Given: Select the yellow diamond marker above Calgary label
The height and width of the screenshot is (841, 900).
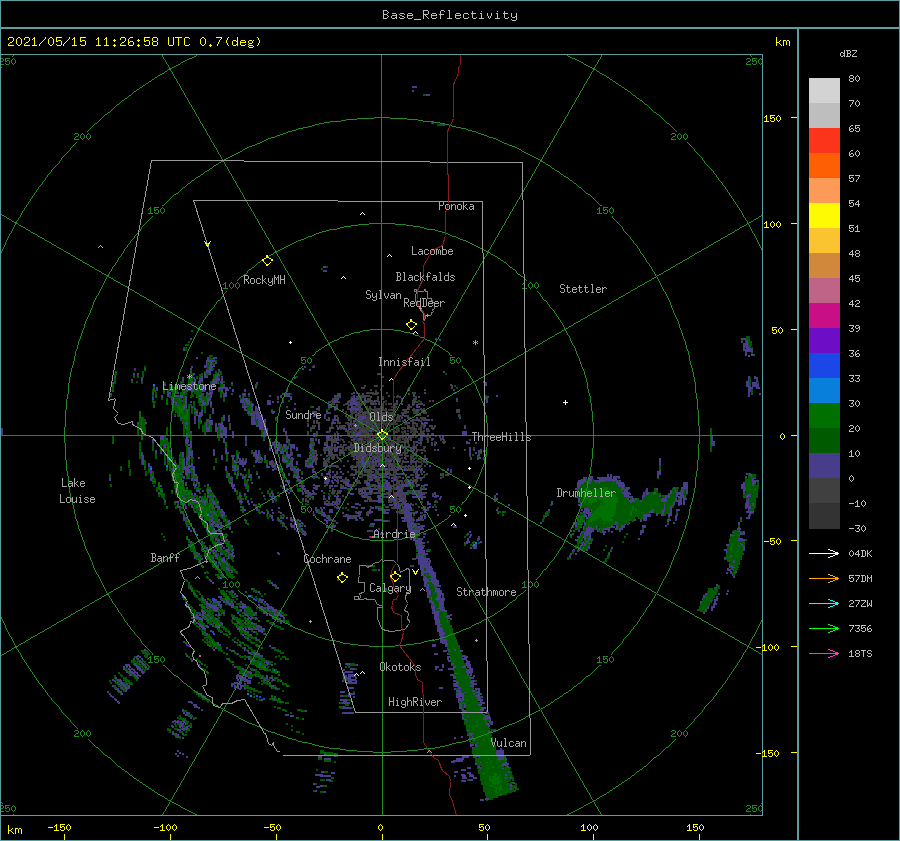Looking at the screenshot, I should (395, 576).
